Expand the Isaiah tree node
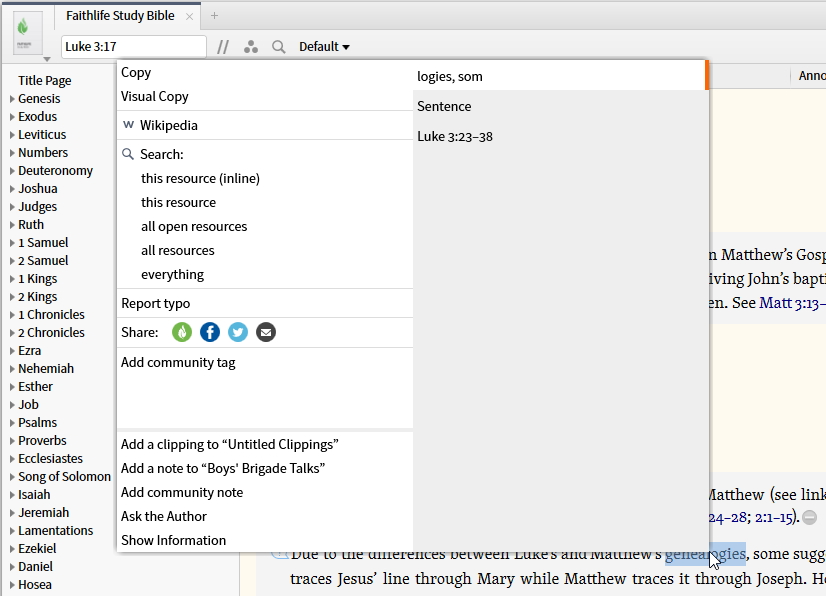Screen dimensions: 826x596 [12, 495]
